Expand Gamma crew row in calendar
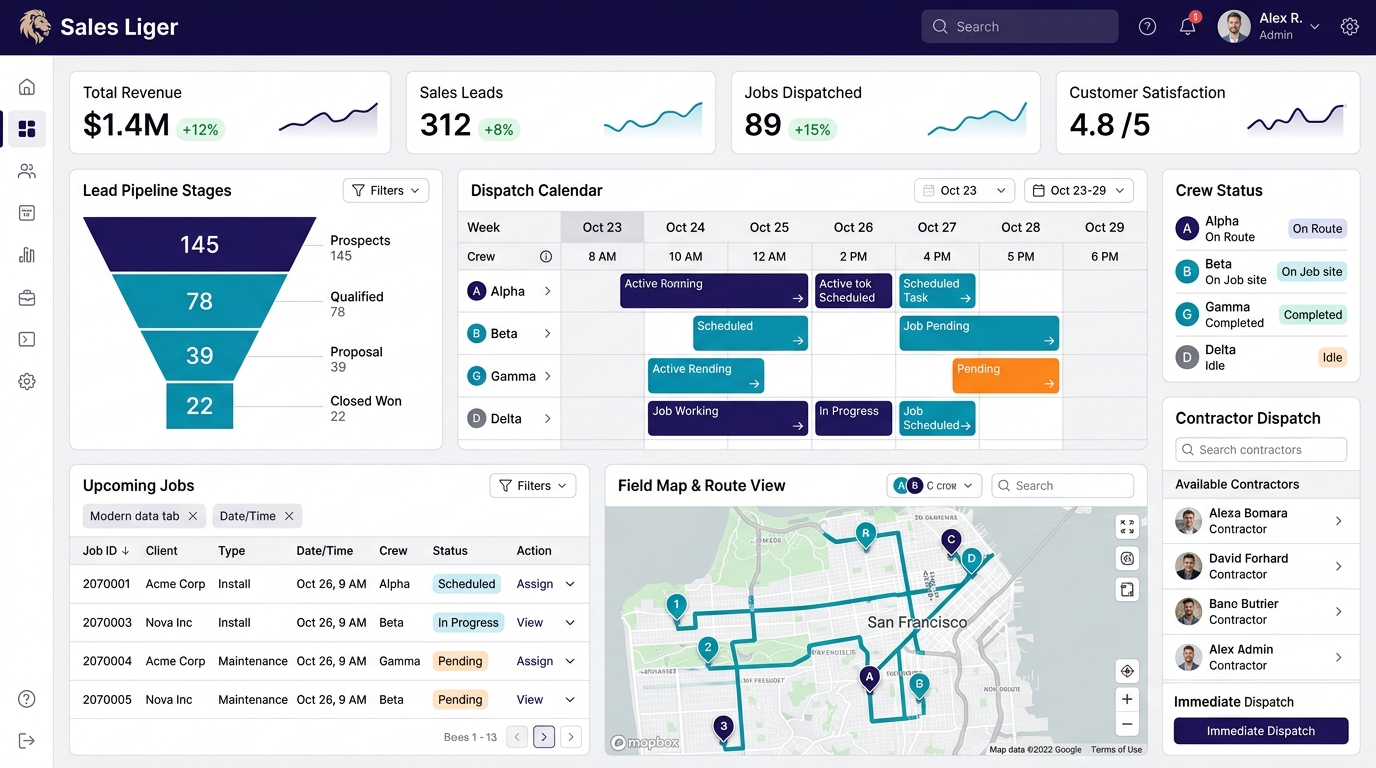Viewport: 1376px width, 768px height. pyautogui.click(x=548, y=376)
